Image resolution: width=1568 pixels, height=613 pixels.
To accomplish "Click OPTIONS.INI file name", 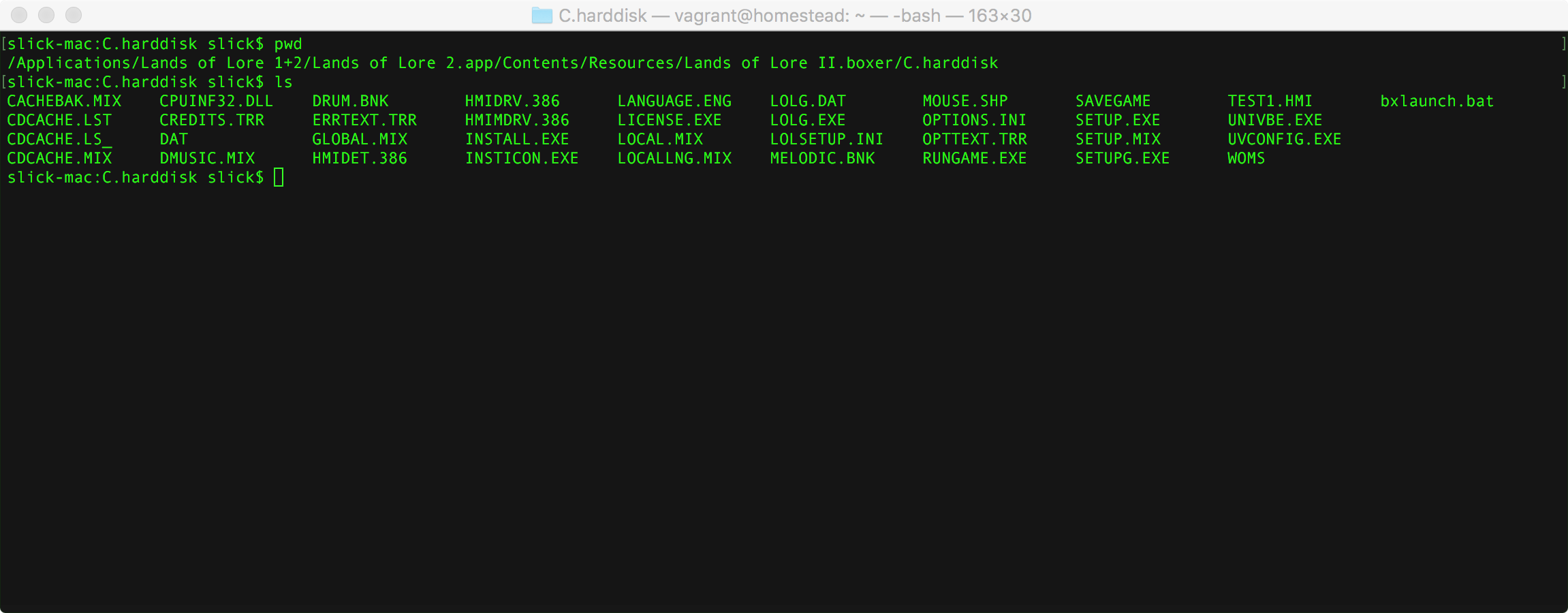I will pos(975,121).
